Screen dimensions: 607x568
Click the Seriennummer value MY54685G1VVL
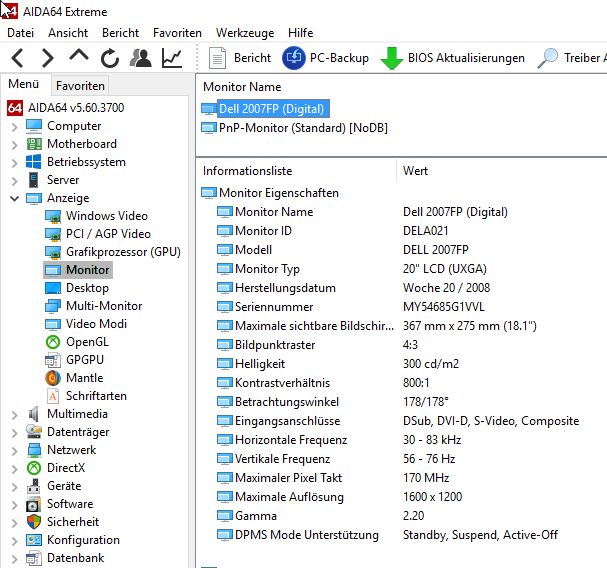pos(444,307)
